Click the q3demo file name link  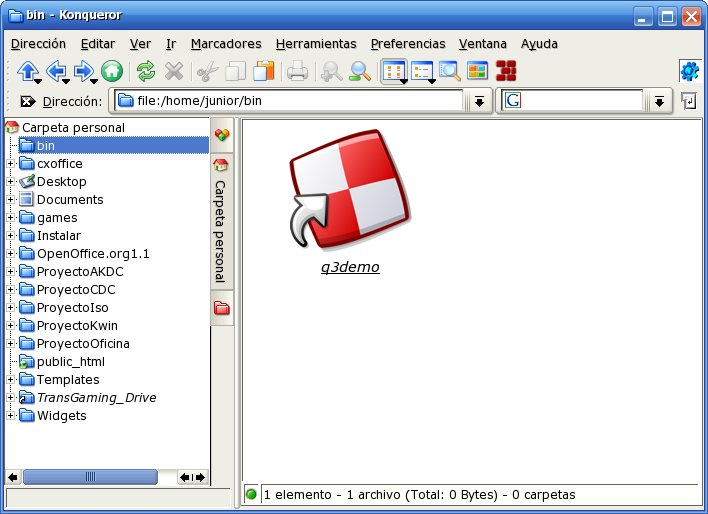tap(350, 267)
